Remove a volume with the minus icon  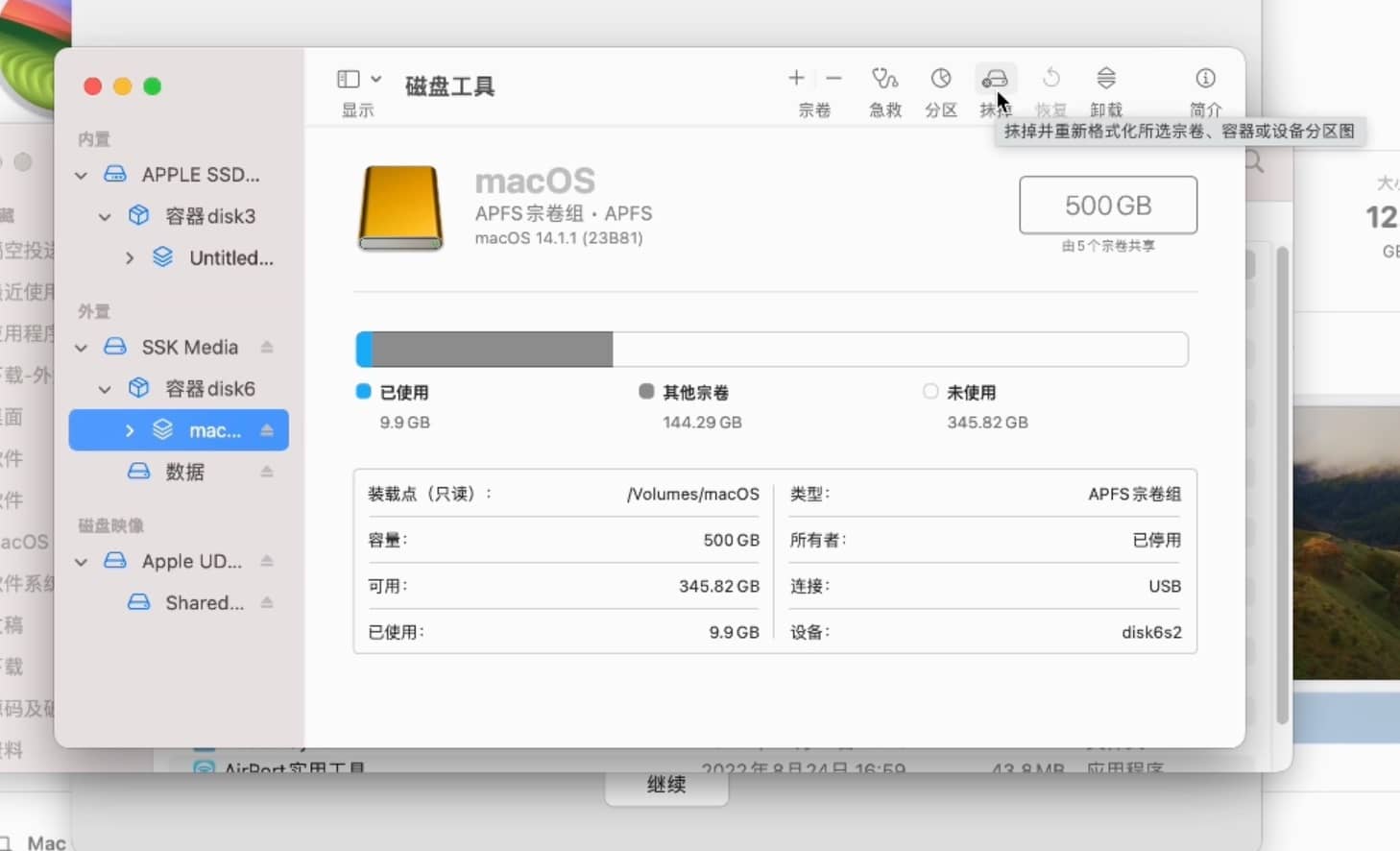pyautogui.click(x=833, y=78)
